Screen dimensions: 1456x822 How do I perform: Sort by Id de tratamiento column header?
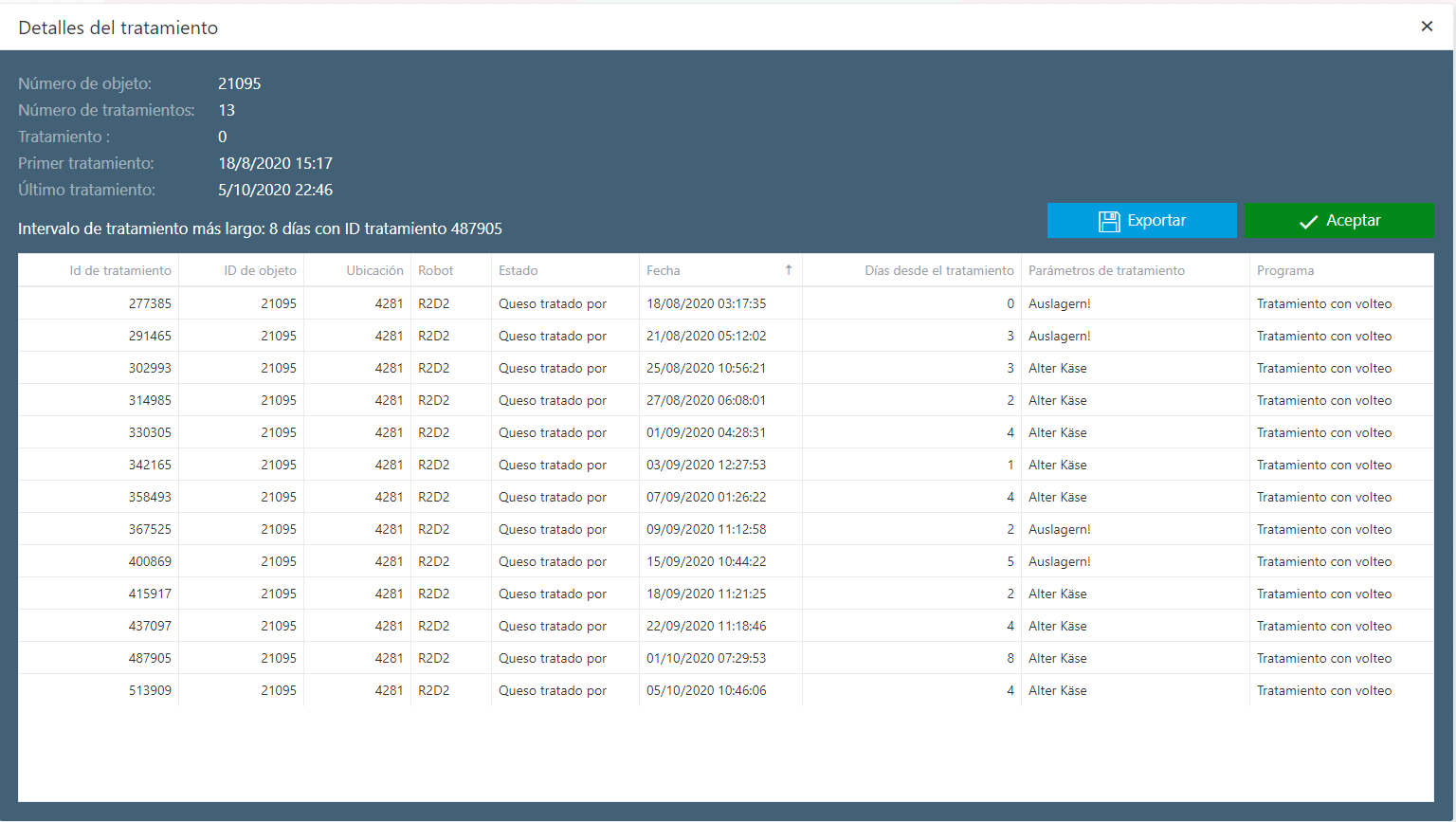point(120,270)
